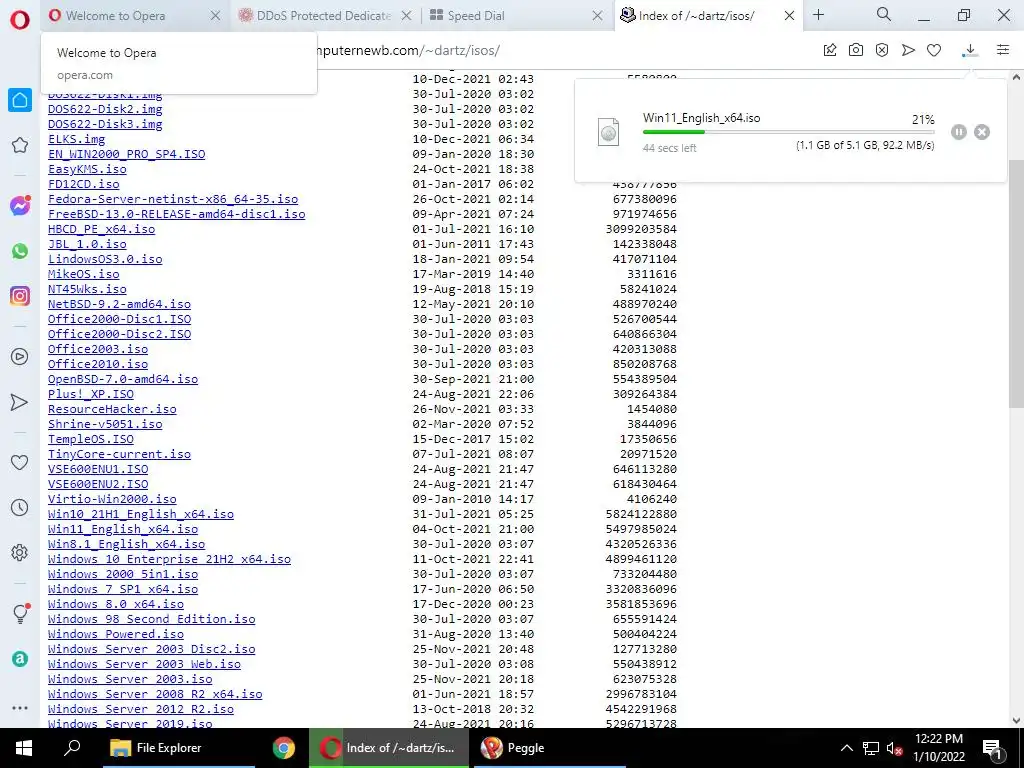Download EN_WIN2000_PRO_SP4.ISO link
Image resolution: width=1024 pixels, height=768 pixels.
point(127,154)
